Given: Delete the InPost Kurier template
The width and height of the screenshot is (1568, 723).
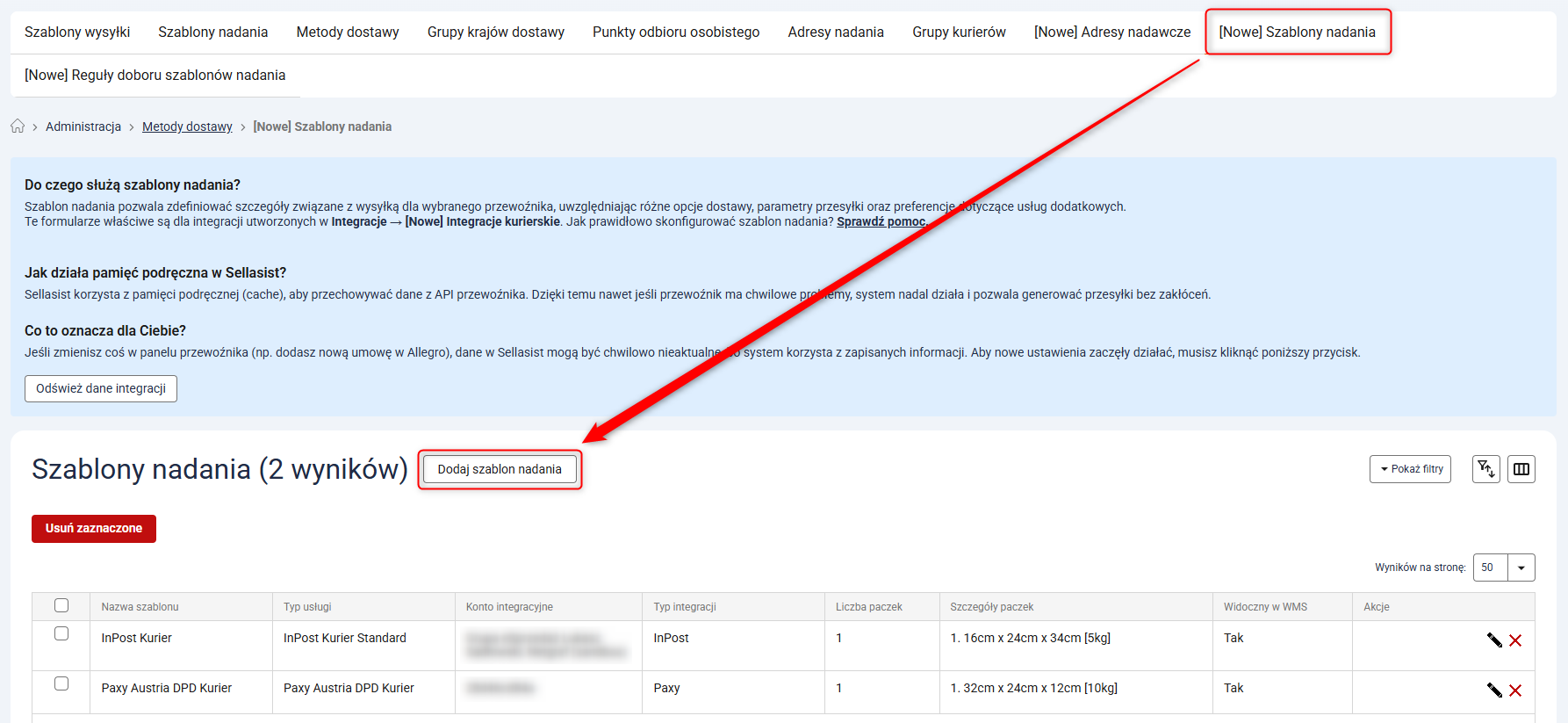Looking at the screenshot, I should pyautogui.click(x=1515, y=640).
